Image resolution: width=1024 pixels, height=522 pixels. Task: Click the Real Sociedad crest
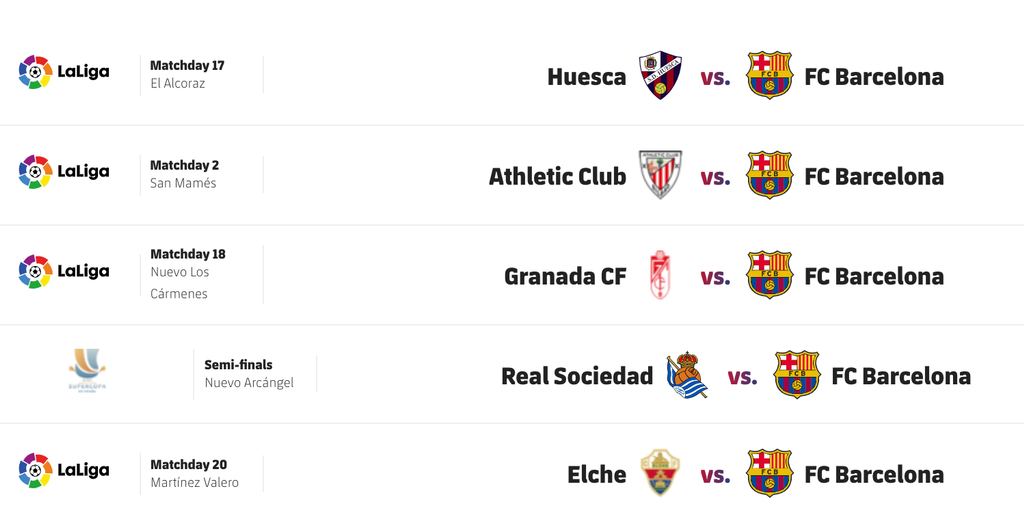[687, 376]
